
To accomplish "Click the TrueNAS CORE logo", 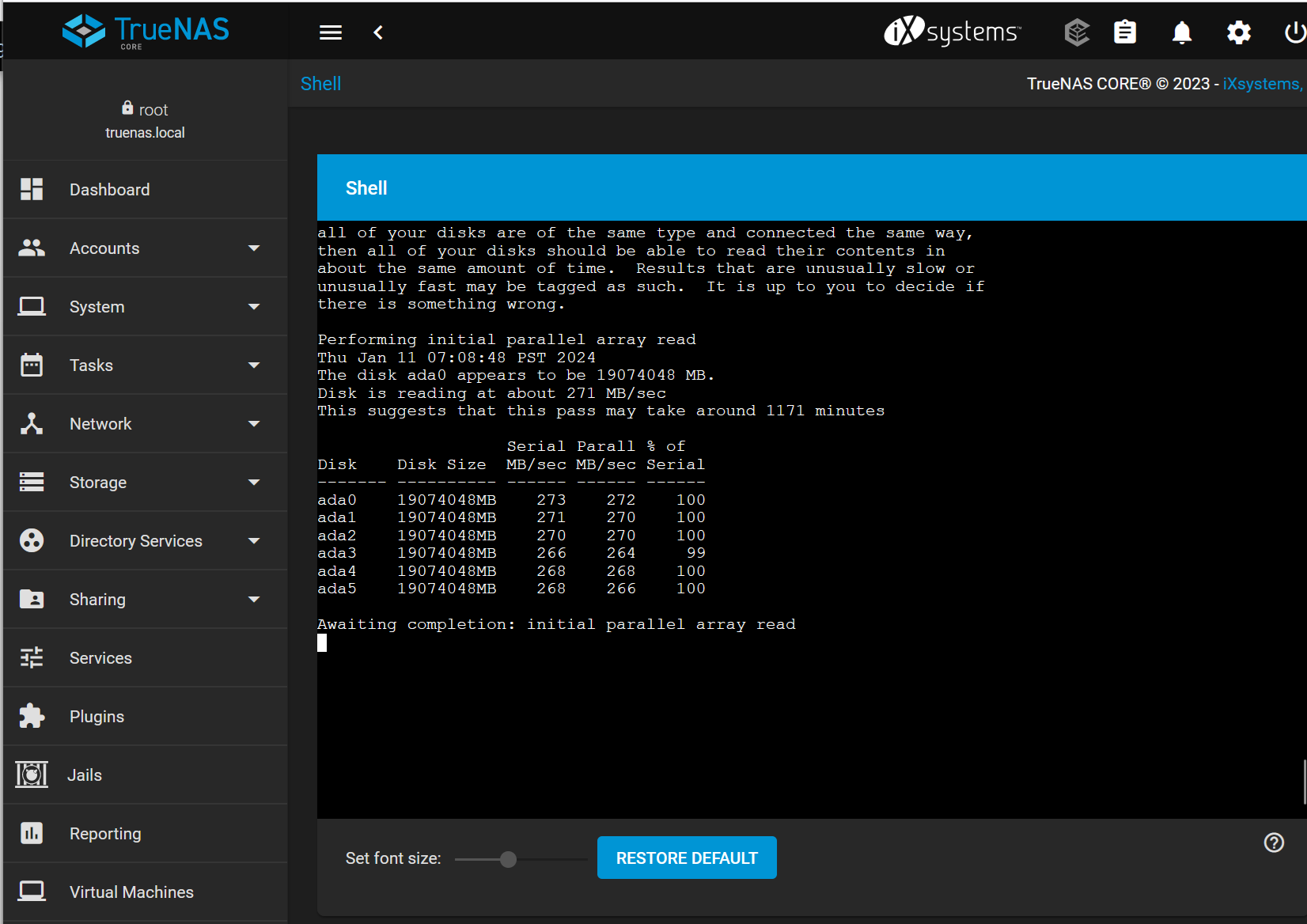I will pos(146,32).
